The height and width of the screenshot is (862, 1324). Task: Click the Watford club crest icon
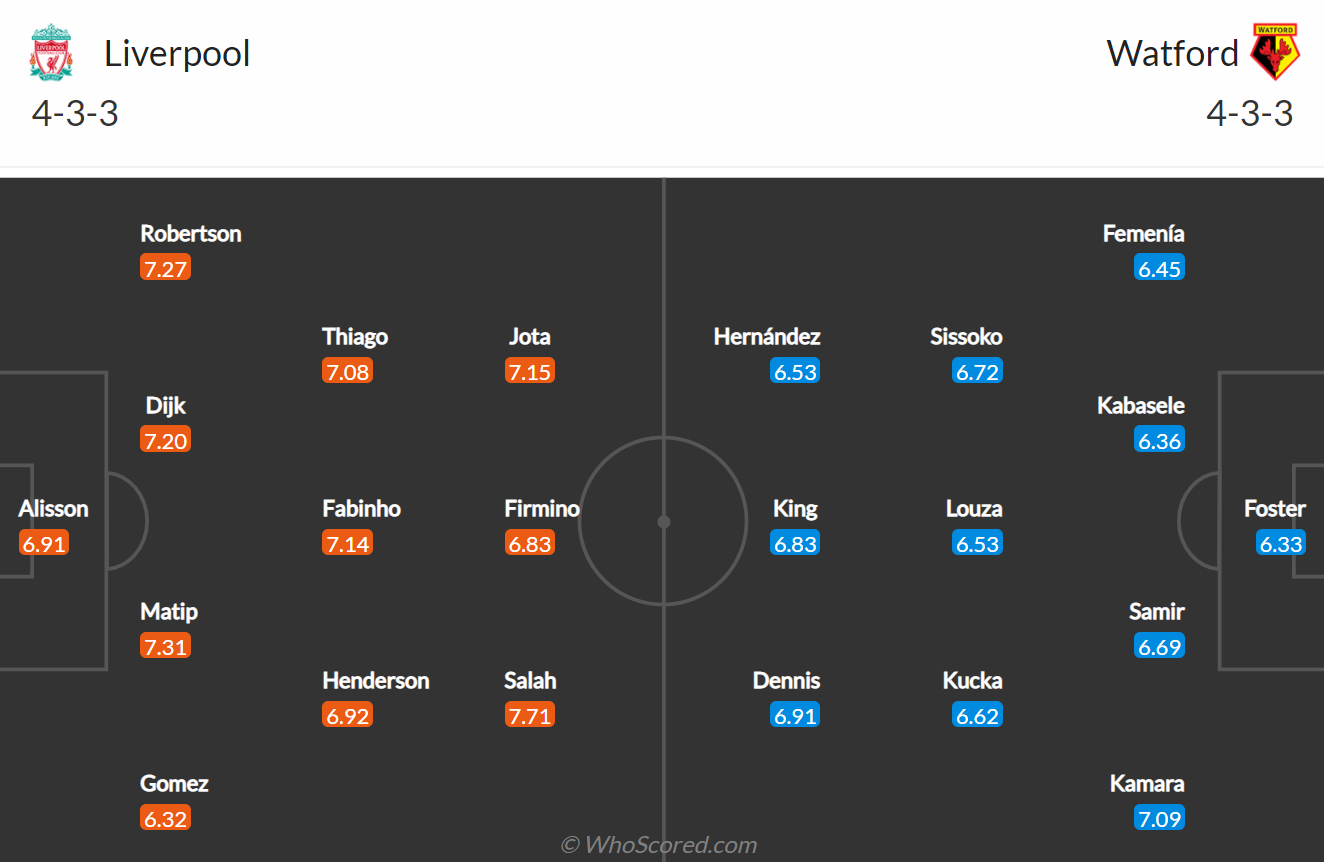click(x=1275, y=53)
